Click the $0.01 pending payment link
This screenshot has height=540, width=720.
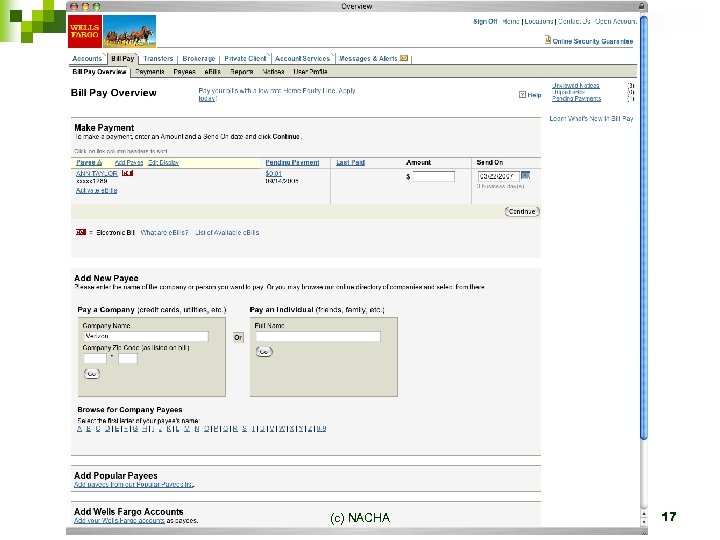tap(273, 174)
